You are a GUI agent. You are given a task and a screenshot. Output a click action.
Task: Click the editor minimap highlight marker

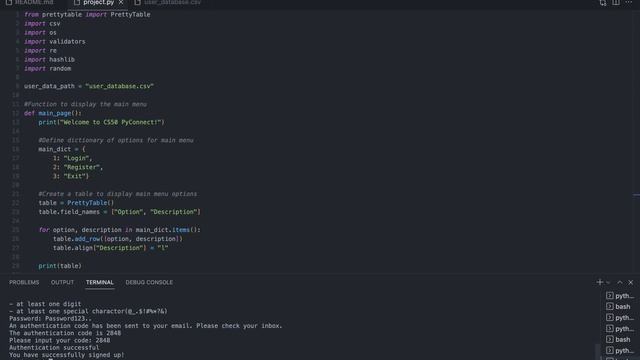[636, 195]
